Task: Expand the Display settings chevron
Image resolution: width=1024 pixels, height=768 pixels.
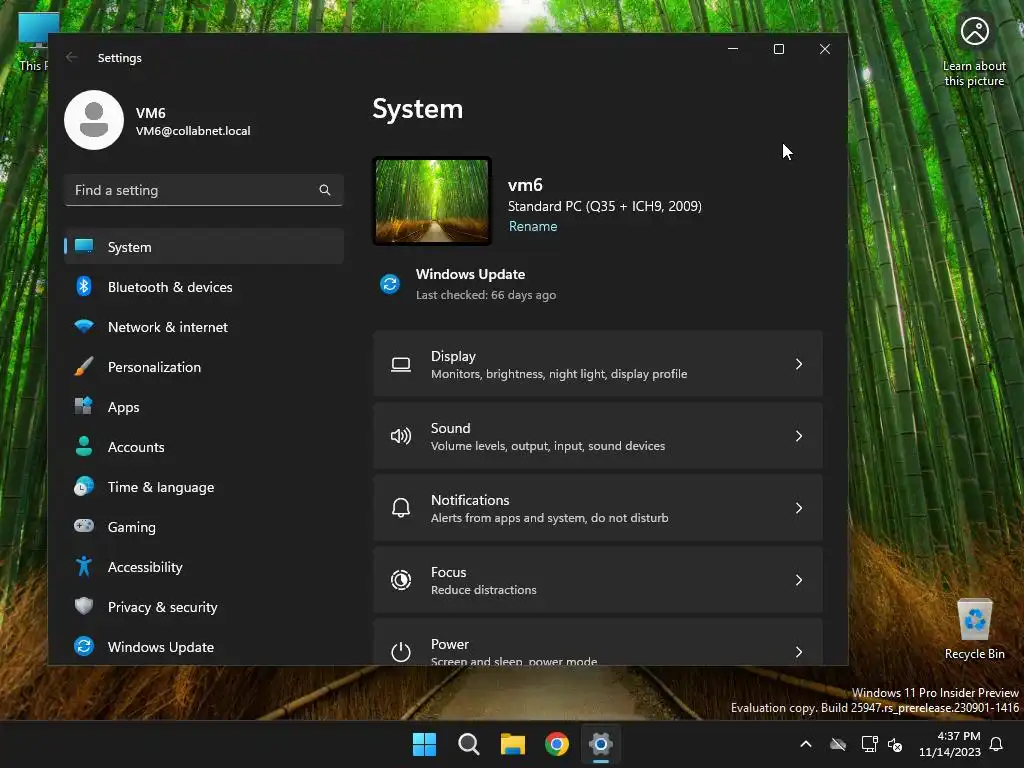Action: (799, 364)
